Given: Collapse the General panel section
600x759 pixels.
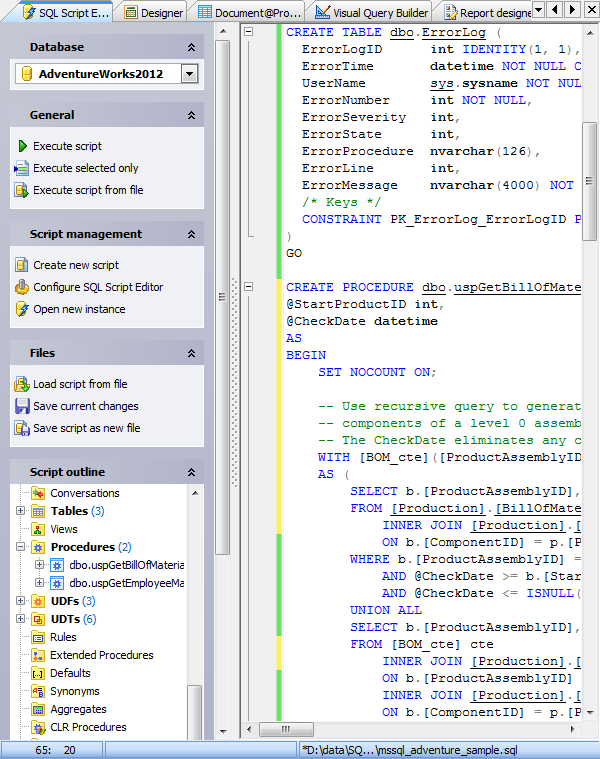Looking at the screenshot, I should coord(190,116).
